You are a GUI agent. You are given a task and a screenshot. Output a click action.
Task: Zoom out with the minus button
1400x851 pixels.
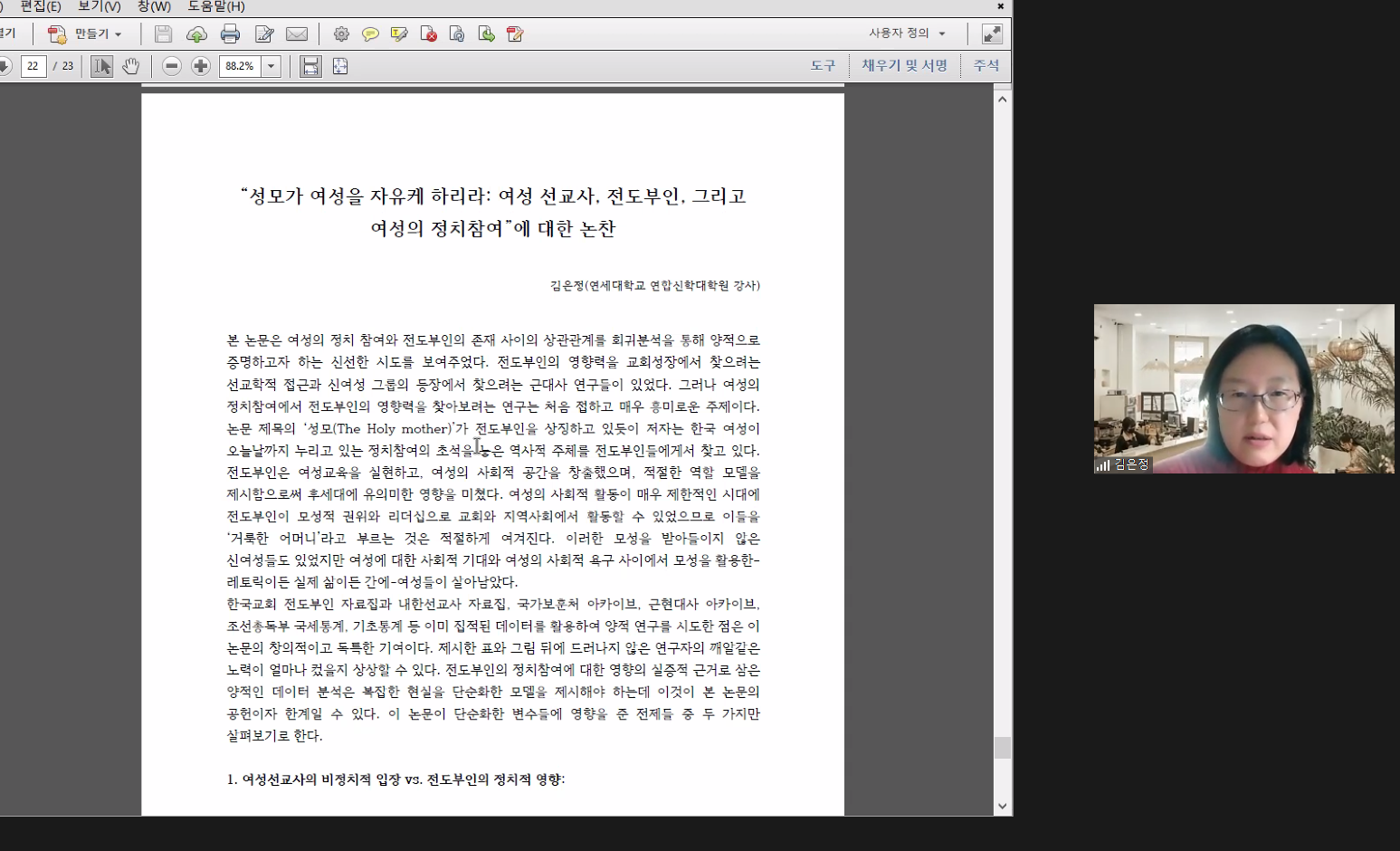pyautogui.click(x=171, y=66)
